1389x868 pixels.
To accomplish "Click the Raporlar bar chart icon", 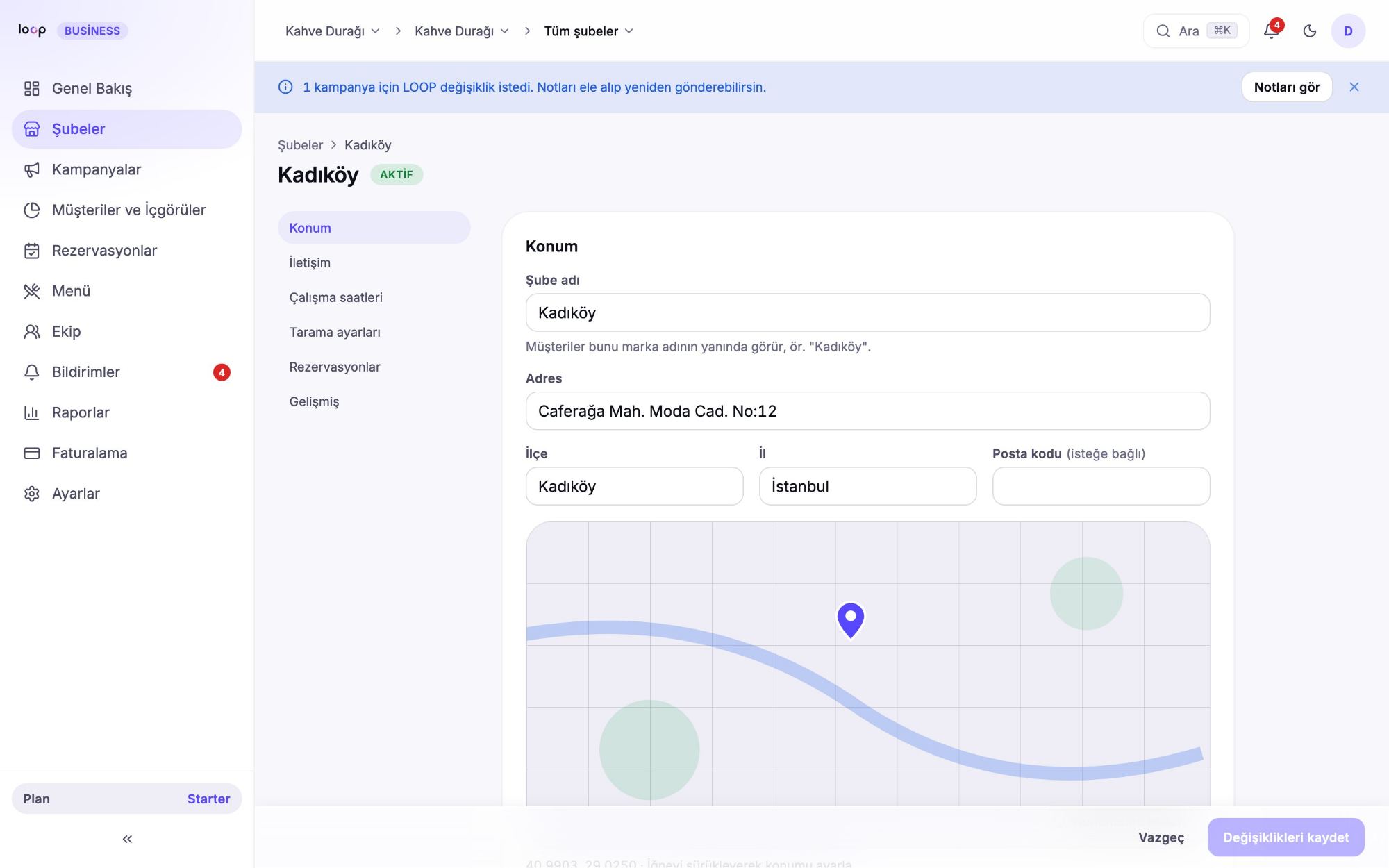I will click(32, 412).
